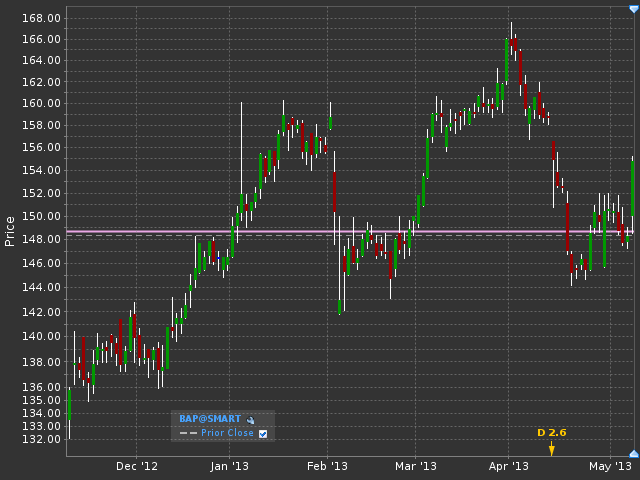Click the "Apr '13" date axis label

point(509,466)
